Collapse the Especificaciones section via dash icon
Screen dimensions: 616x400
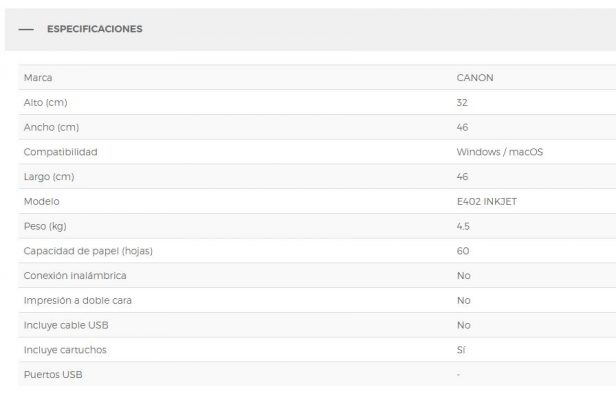coord(26,29)
